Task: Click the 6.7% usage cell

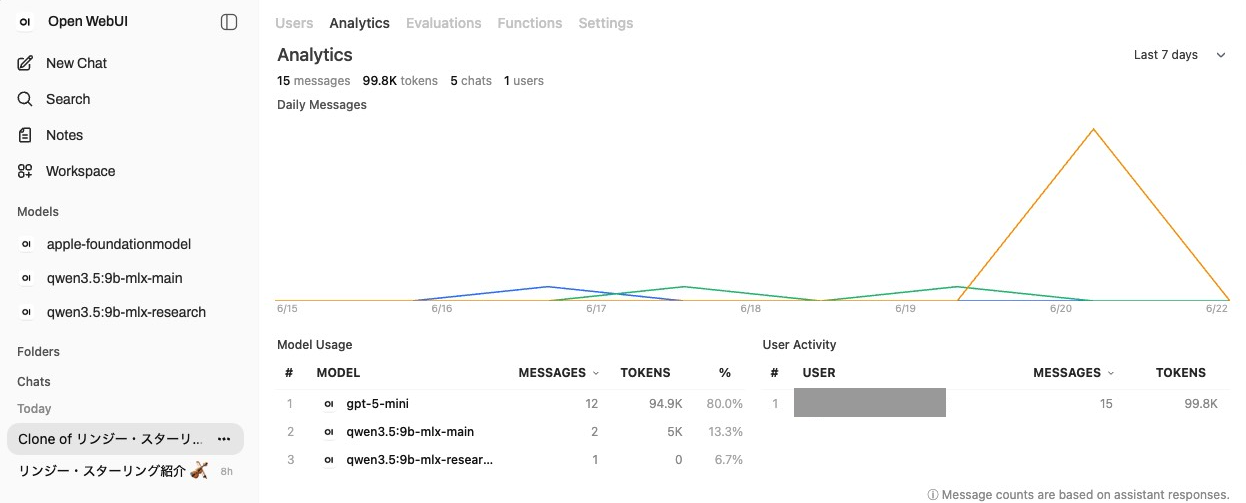Action: tap(728, 460)
